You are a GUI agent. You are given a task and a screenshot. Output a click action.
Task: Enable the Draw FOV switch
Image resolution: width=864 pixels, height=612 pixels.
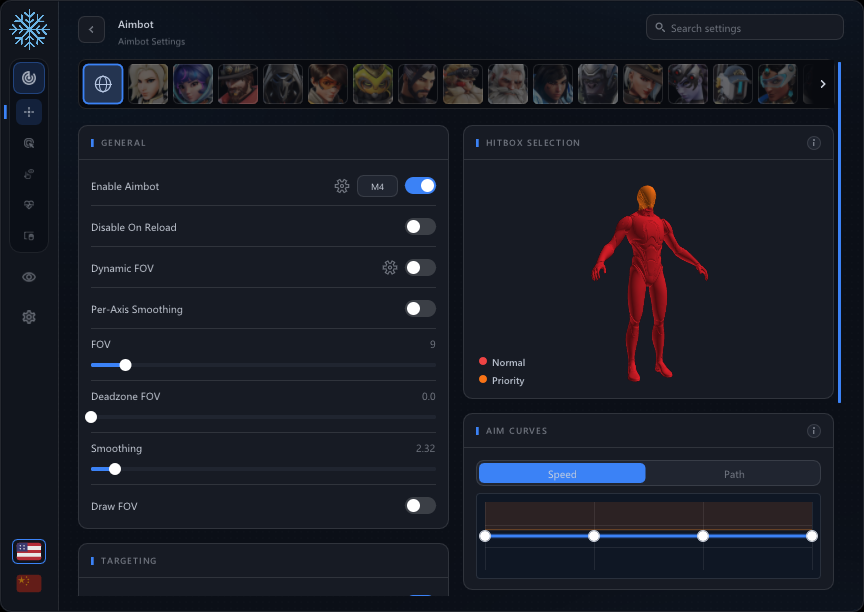click(420, 506)
